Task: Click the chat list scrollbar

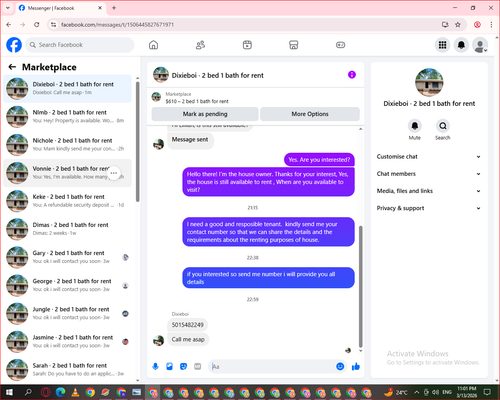Action: pos(137,142)
